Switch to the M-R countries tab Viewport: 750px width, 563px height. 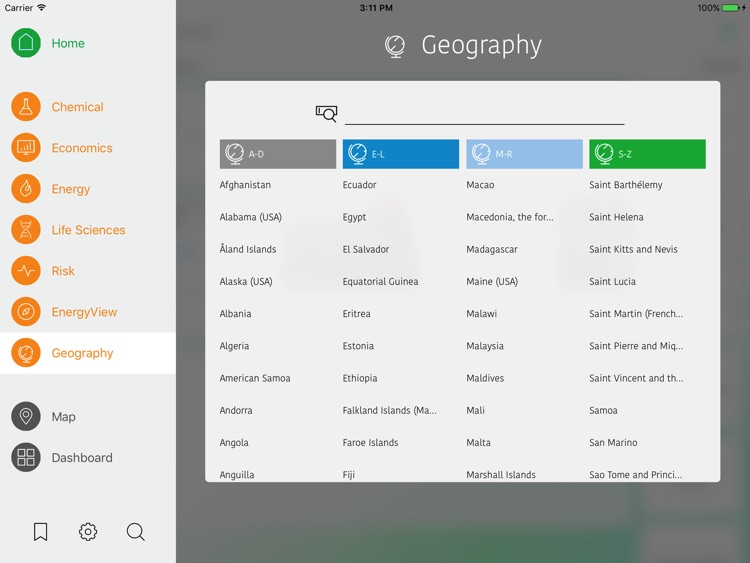pos(524,154)
